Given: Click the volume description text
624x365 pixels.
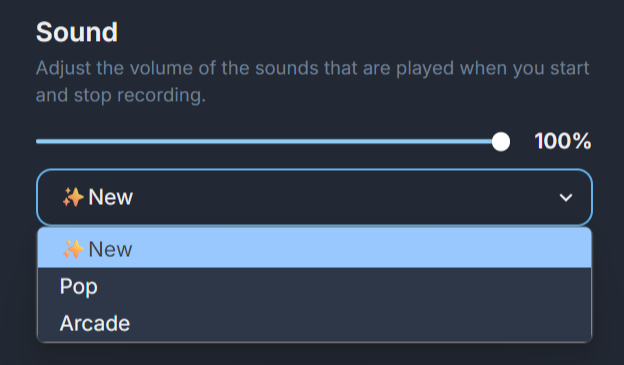Looking at the screenshot, I should (312, 82).
